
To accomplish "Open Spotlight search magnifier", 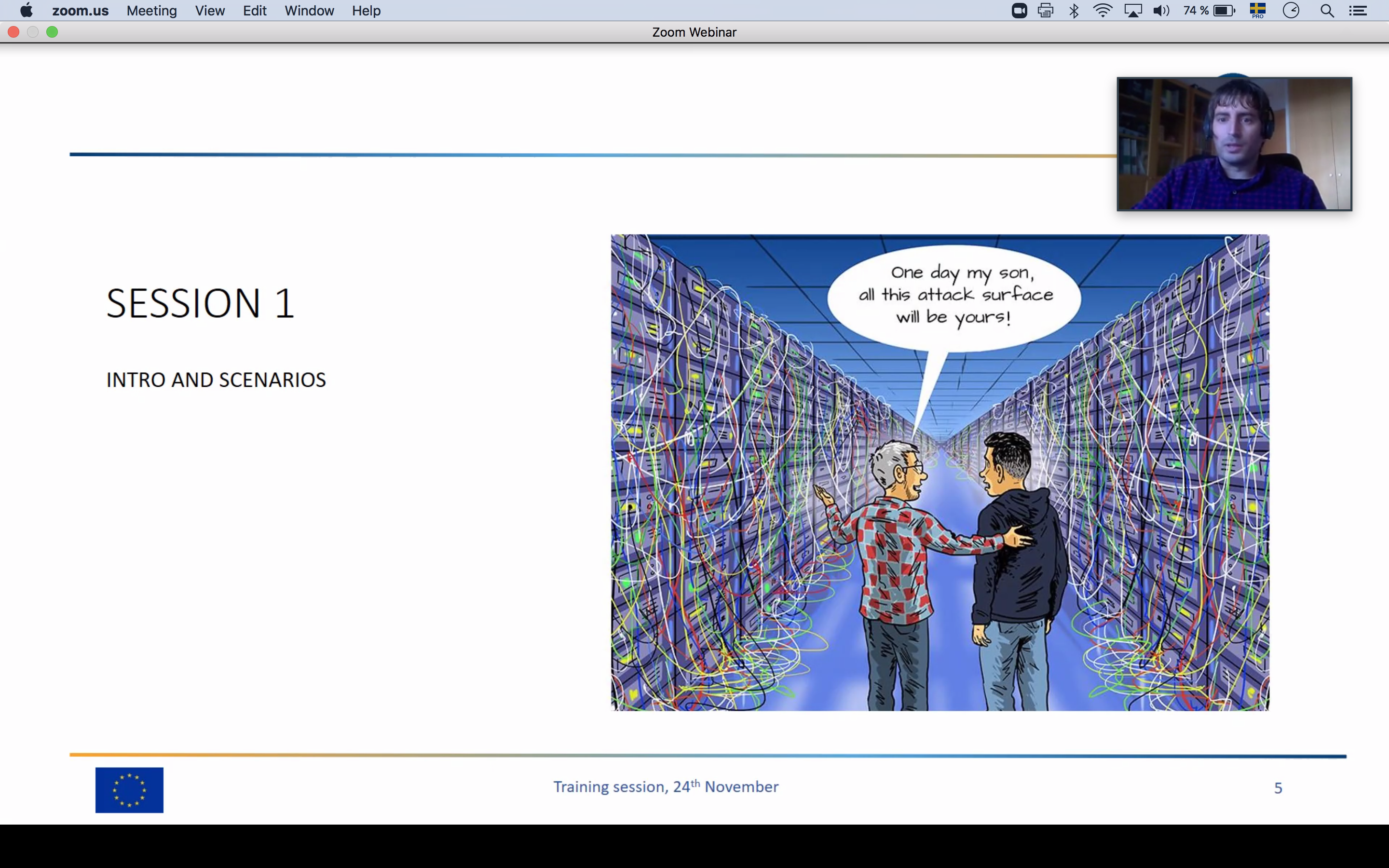I will point(1326,11).
